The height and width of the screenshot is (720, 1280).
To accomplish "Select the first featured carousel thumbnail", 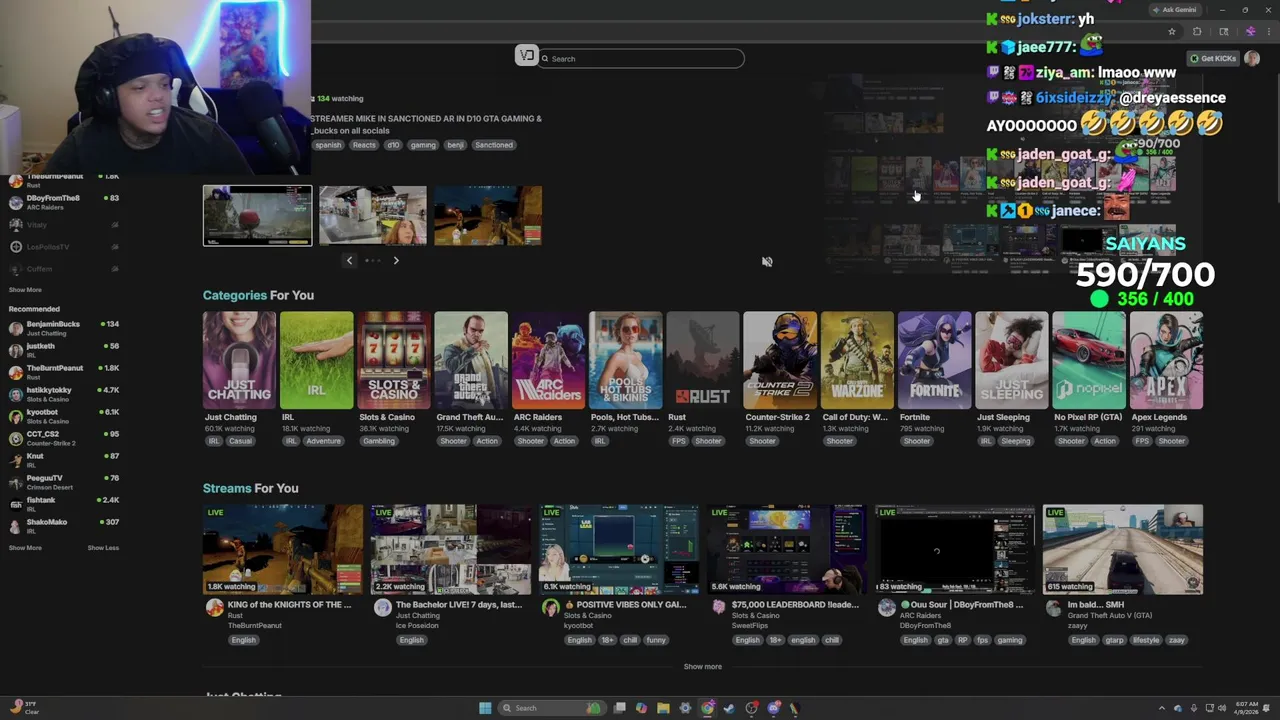I will pyautogui.click(x=258, y=215).
